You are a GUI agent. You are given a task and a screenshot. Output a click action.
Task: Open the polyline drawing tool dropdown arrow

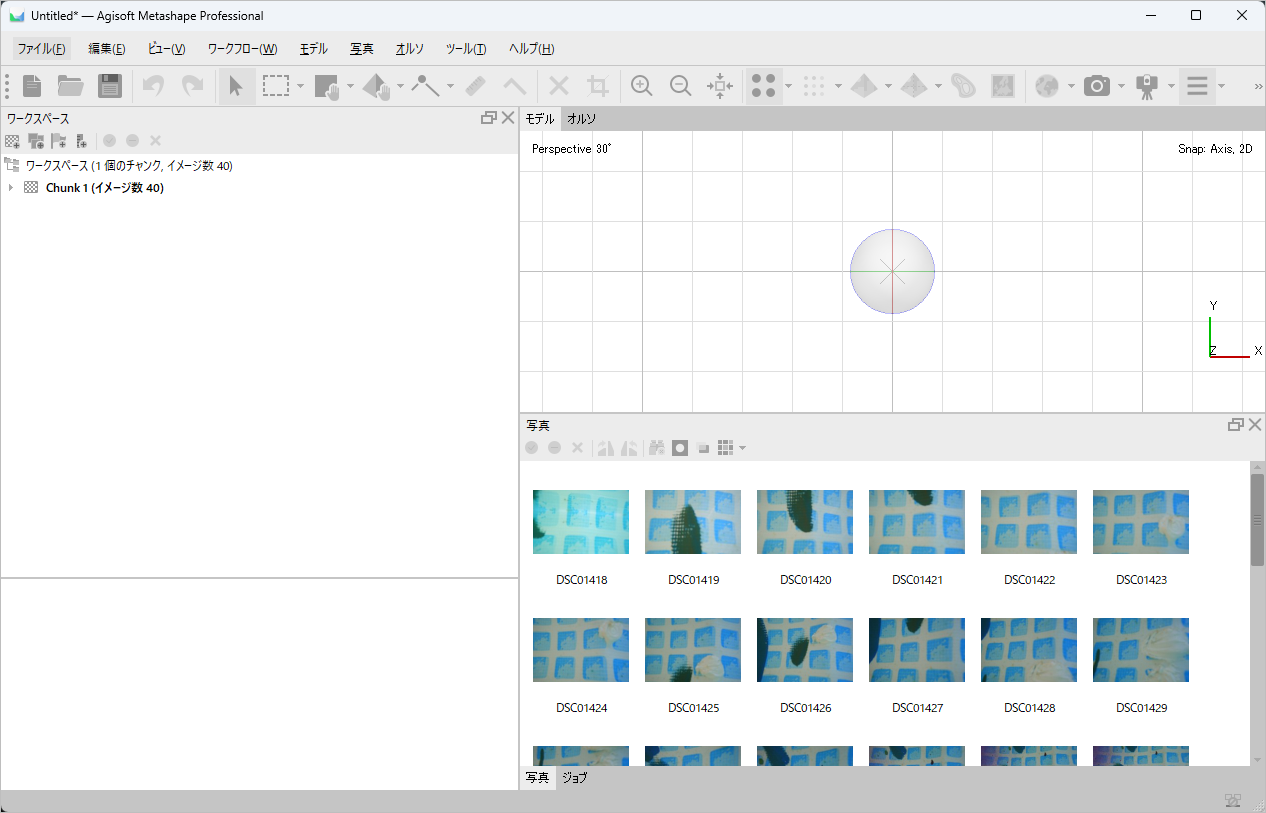point(450,86)
